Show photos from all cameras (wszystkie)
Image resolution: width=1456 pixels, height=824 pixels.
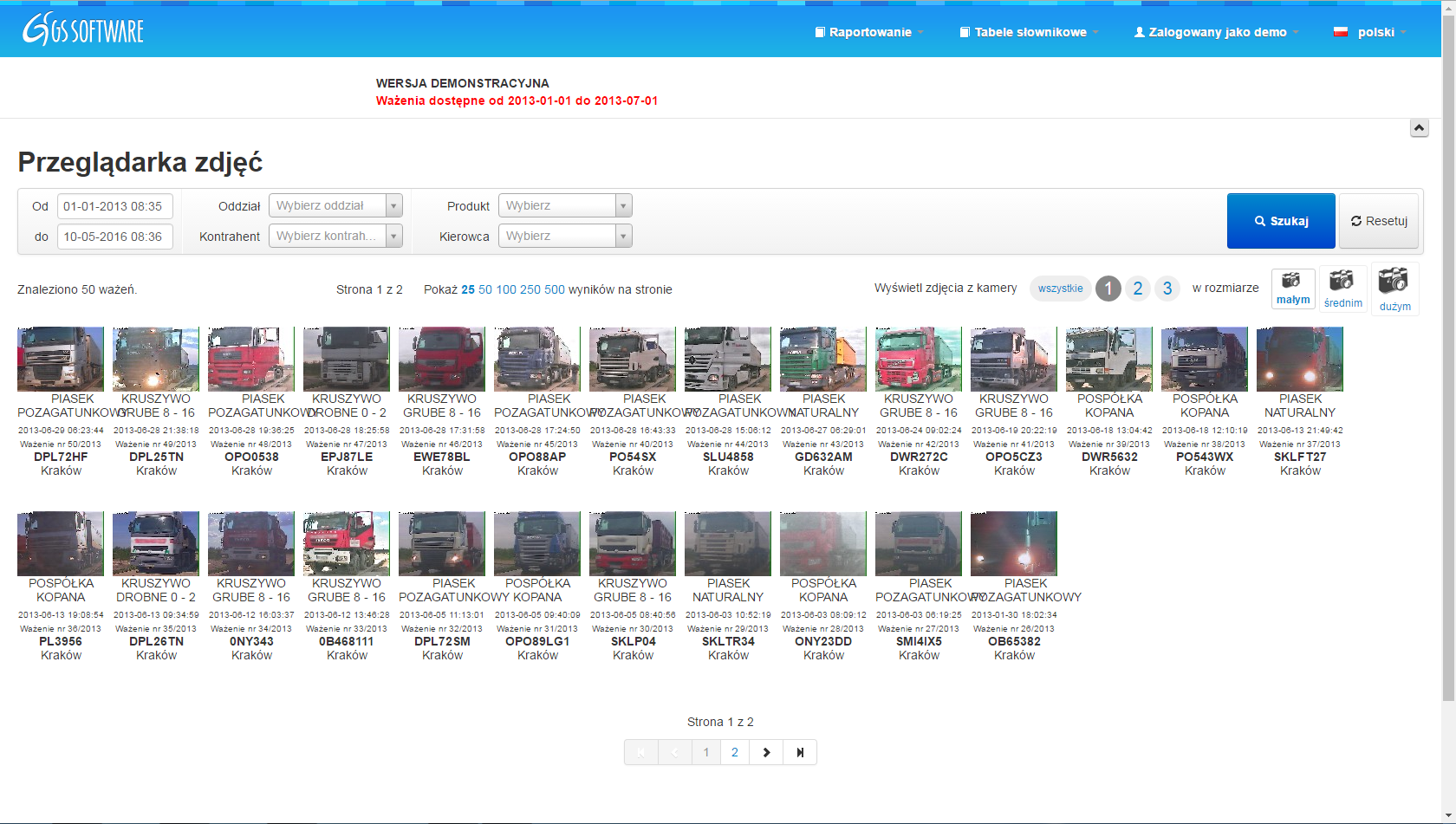[1060, 289]
